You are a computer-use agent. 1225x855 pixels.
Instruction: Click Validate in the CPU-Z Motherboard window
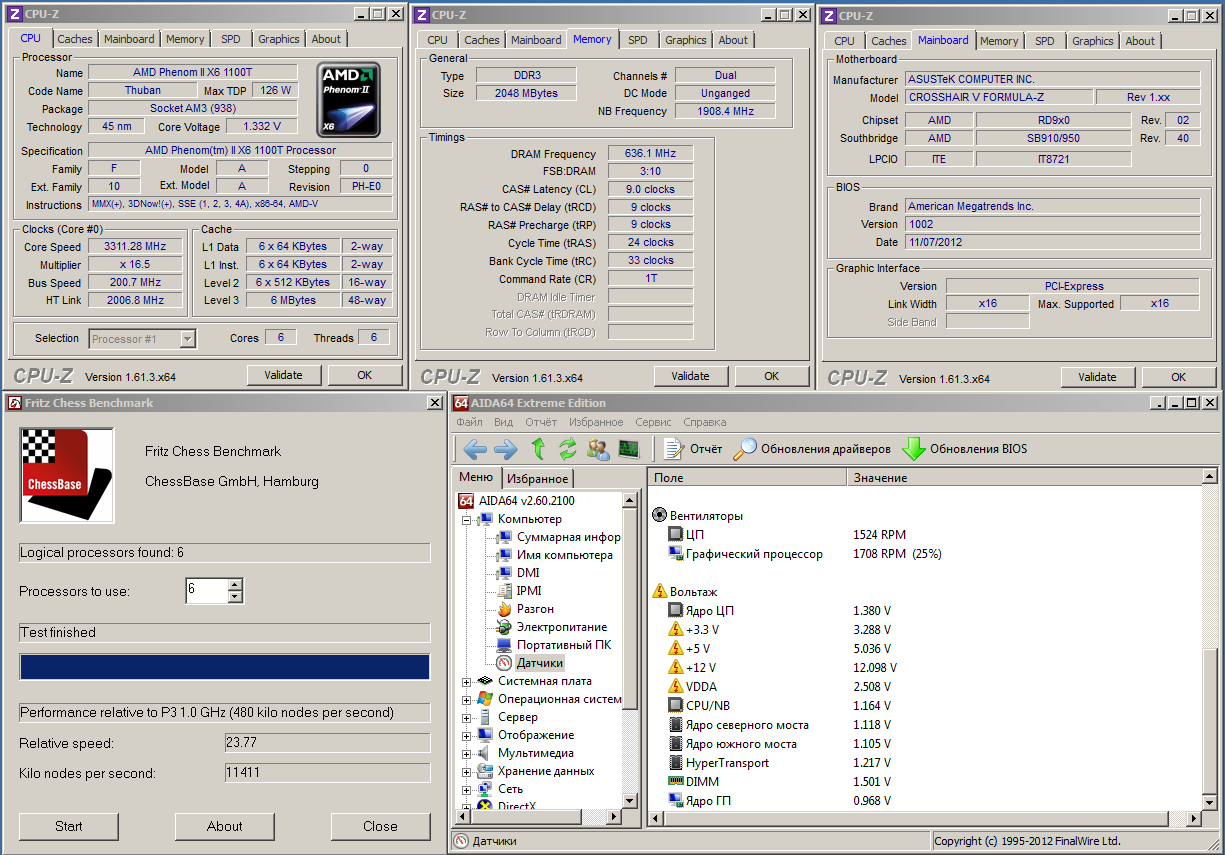pos(1097,377)
